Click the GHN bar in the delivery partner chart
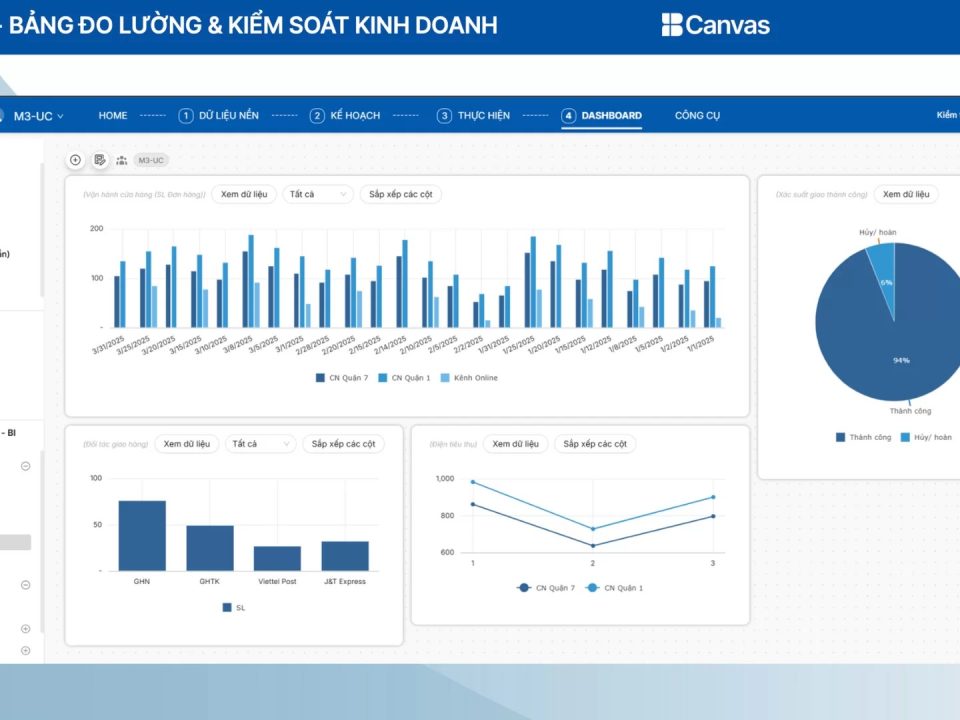This screenshot has width=960, height=720. tap(142, 536)
